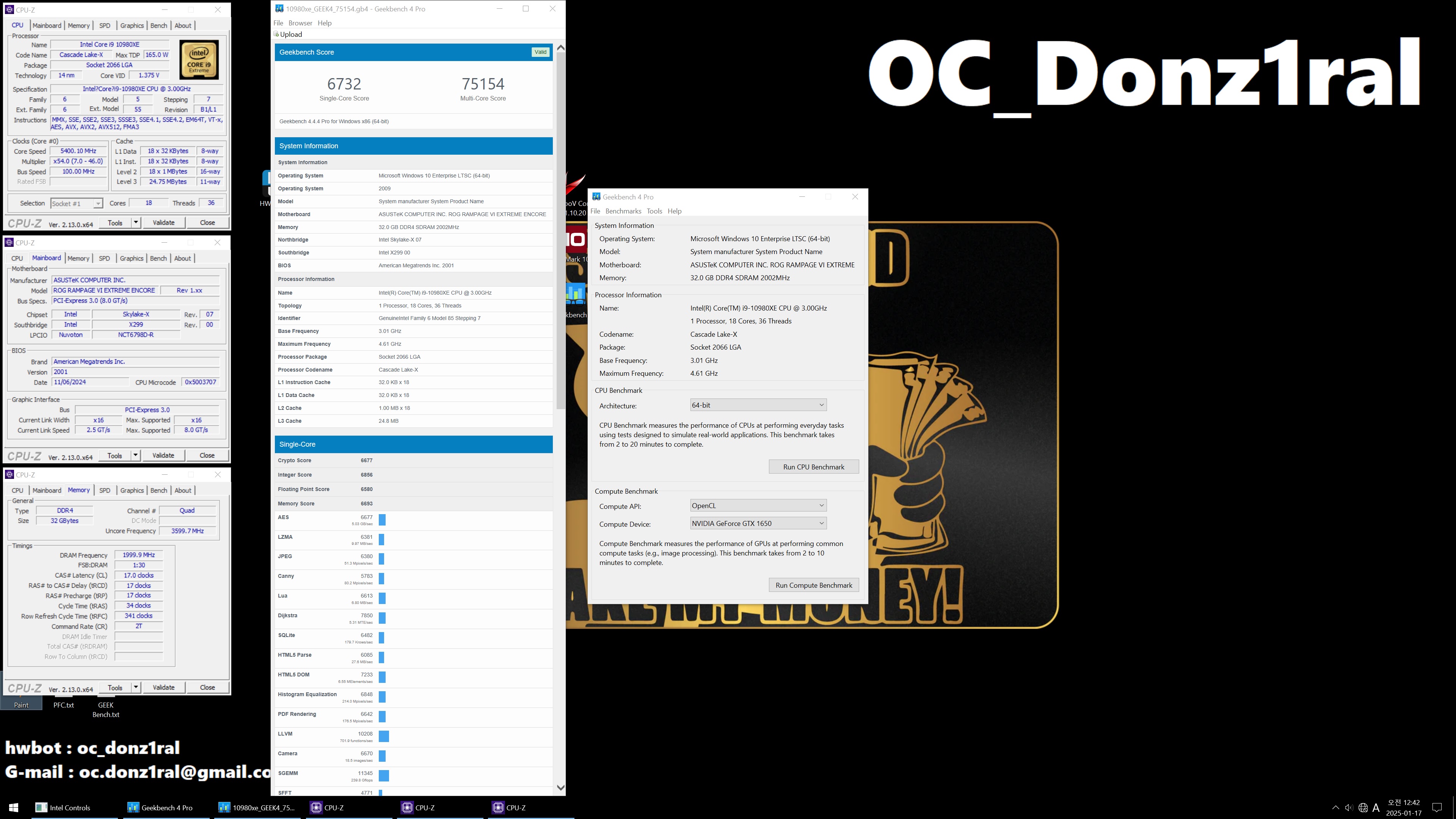Open the taskbar clock showing 12:42

tap(1403, 808)
